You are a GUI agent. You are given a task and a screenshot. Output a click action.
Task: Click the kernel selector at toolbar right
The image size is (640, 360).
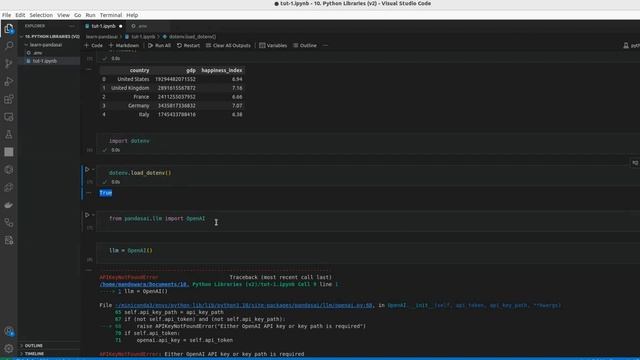[631, 46]
